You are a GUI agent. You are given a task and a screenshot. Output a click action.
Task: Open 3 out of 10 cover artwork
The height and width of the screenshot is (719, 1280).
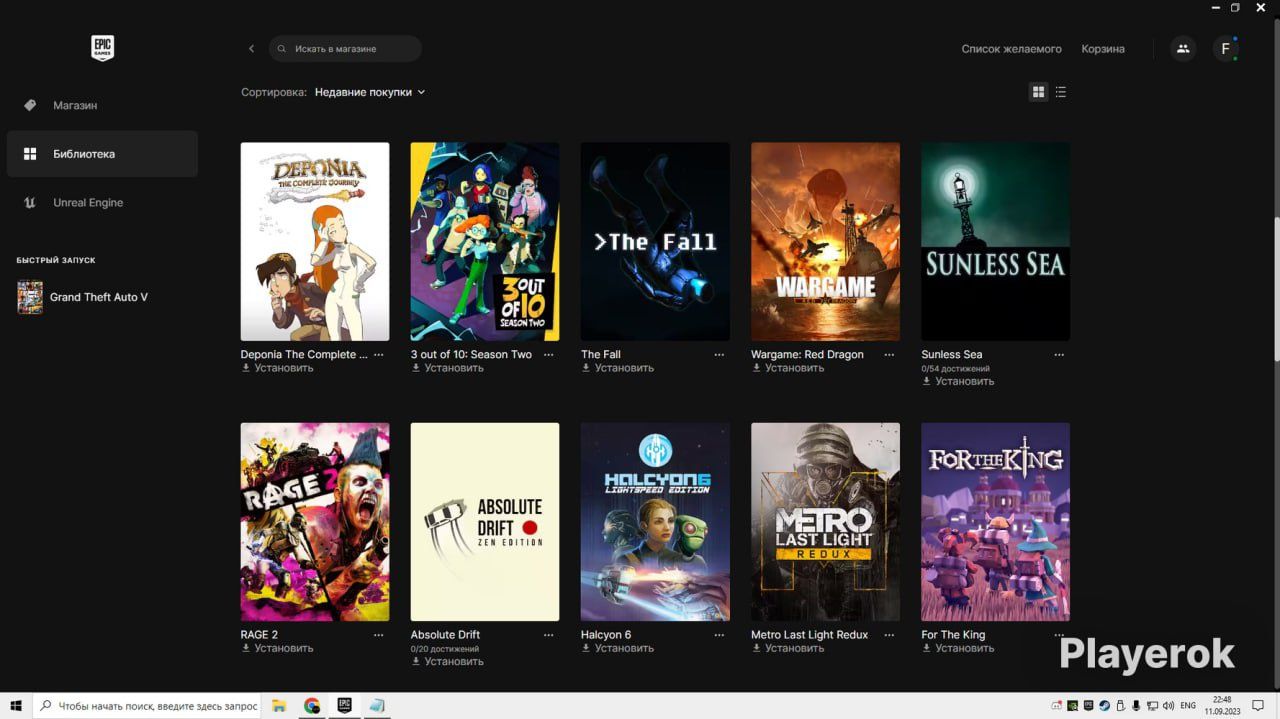pyautogui.click(x=485, y=241)
